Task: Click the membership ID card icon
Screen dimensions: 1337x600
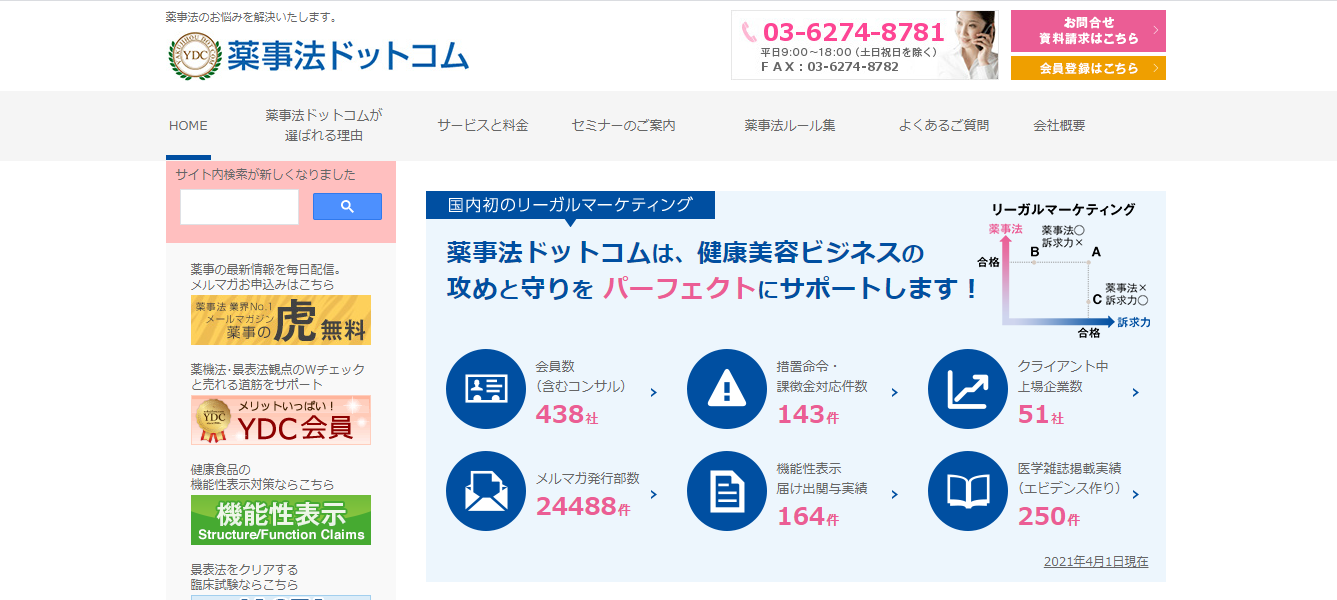Action: click(x=485, y=389)
